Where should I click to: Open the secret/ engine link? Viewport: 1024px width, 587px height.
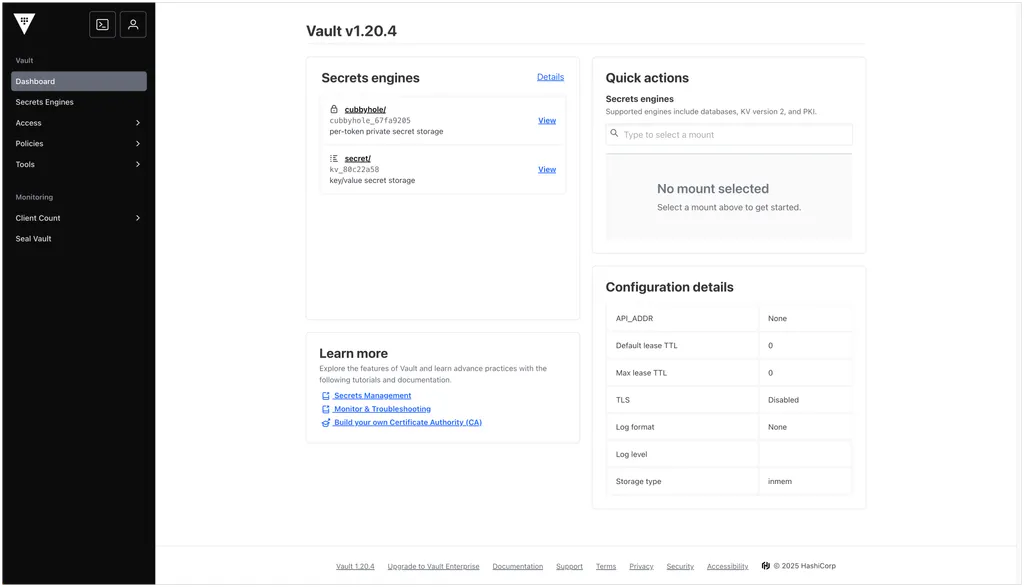click(357, 159)
